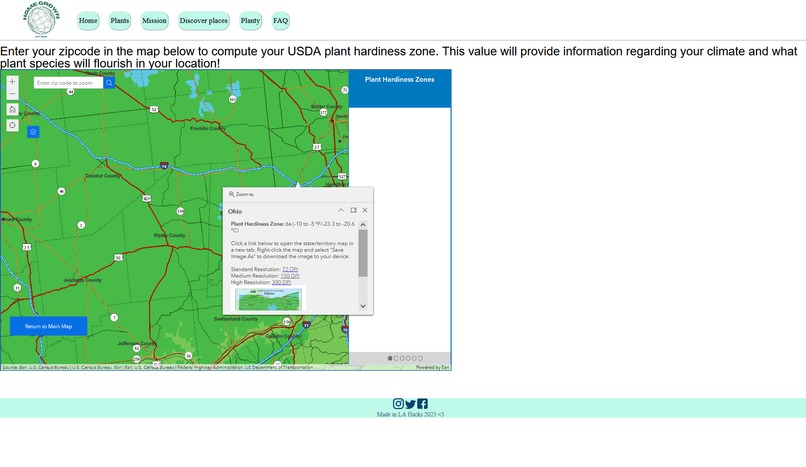
Task: Open the Plants page
Action: (120, 21)
